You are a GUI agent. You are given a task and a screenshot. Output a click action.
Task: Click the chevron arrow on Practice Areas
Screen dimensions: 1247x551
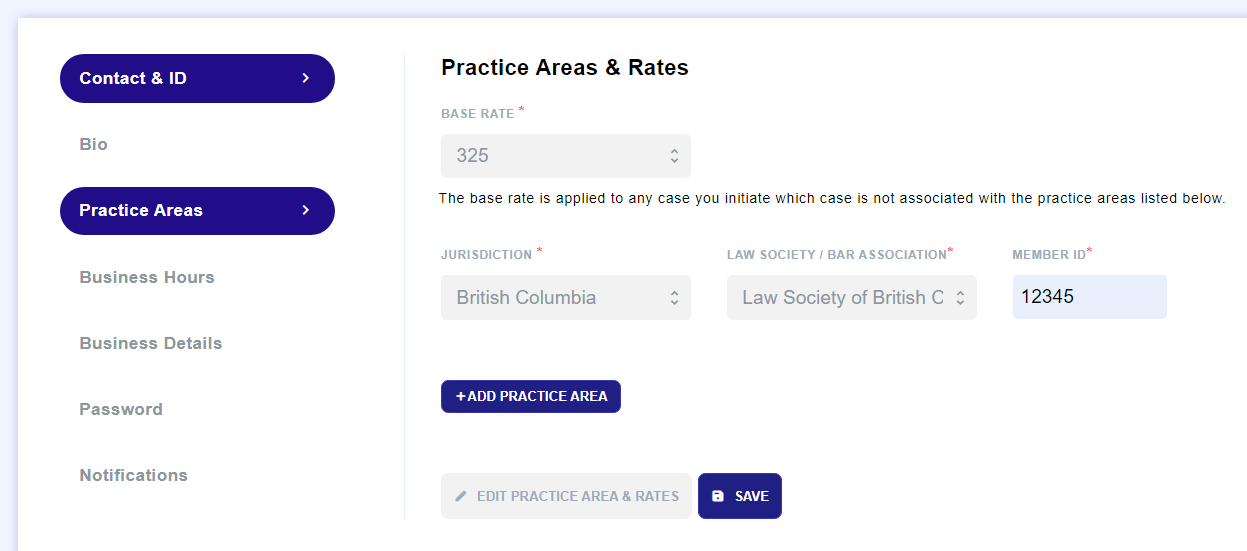coord(306,210)
